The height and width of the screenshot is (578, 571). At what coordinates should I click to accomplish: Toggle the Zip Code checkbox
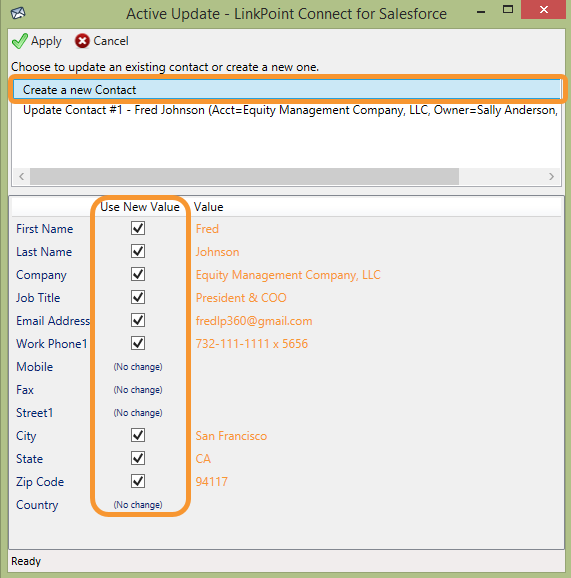138,481
